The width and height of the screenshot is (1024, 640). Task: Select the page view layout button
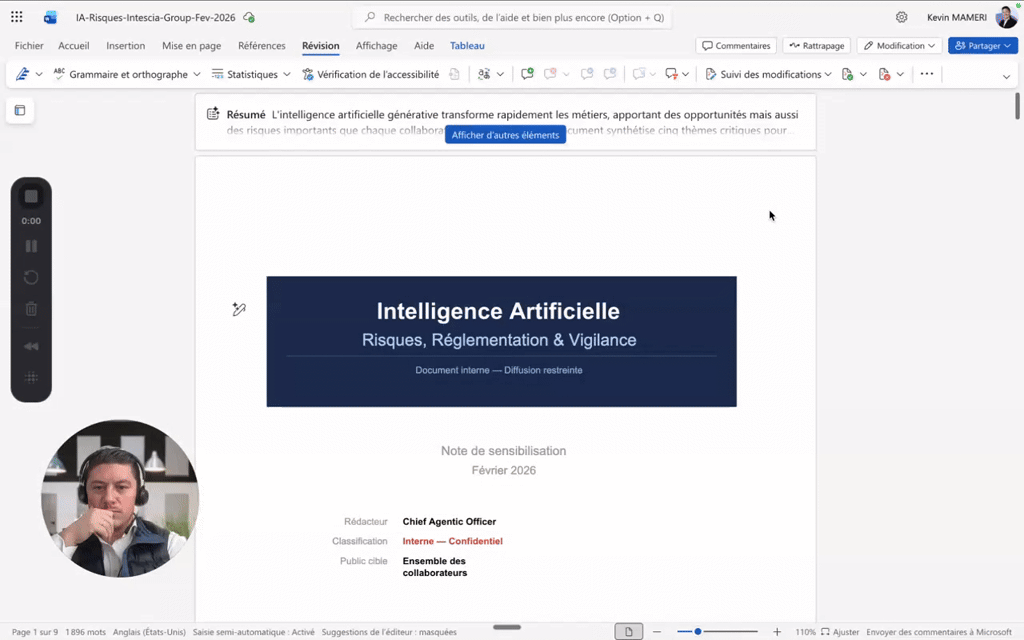628,632
